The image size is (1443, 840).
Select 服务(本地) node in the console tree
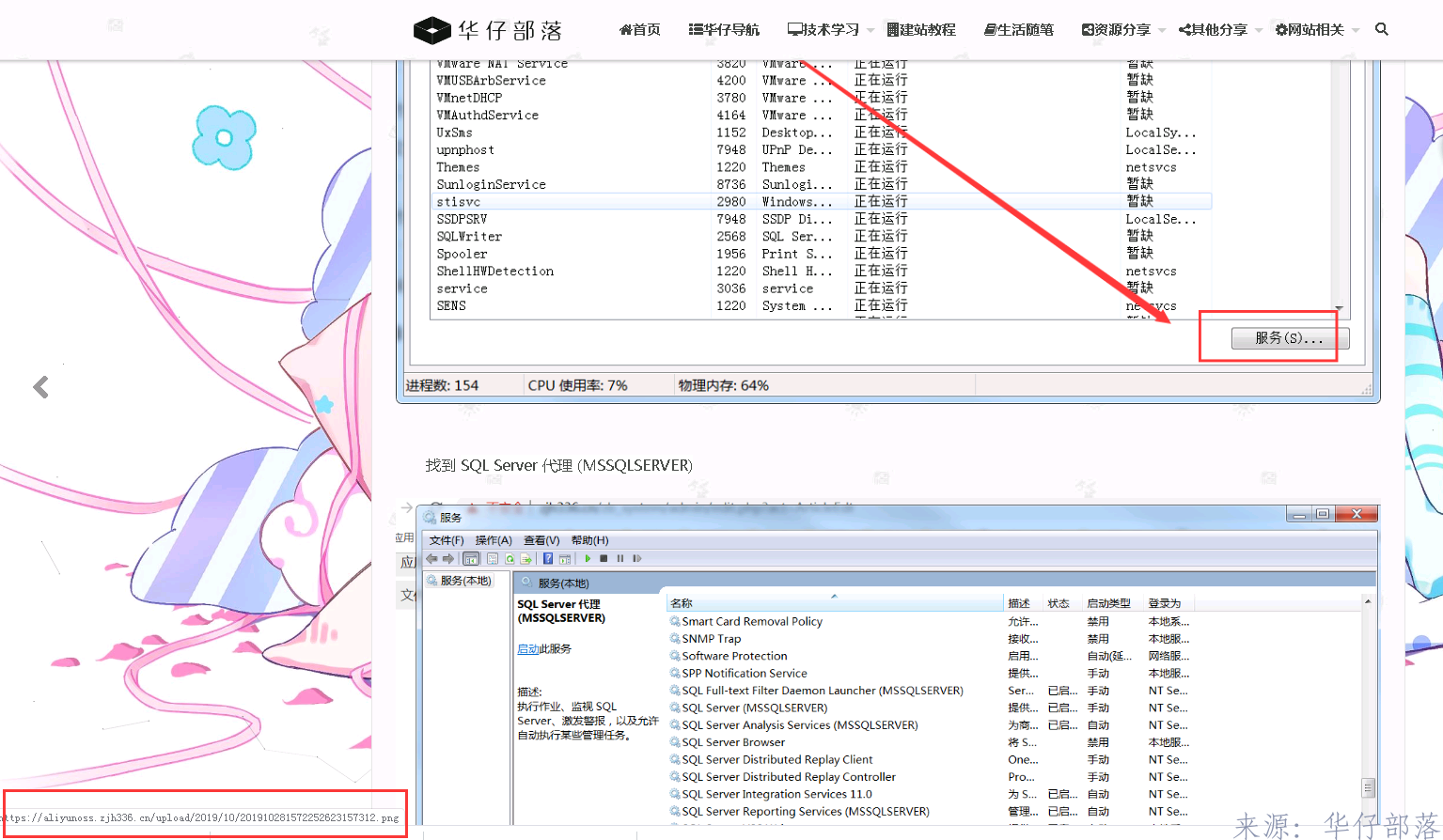coord(460,581)
